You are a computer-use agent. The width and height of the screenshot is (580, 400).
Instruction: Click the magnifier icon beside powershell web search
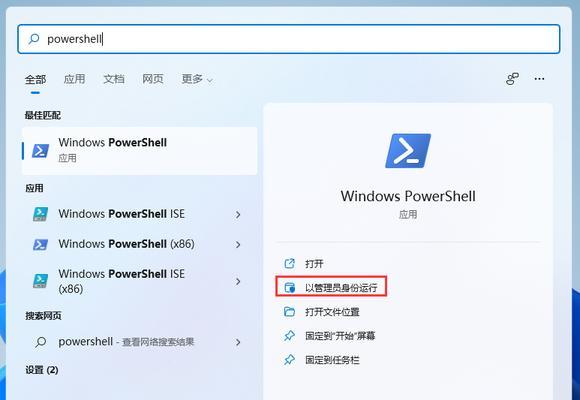click(x=40, y=342)
